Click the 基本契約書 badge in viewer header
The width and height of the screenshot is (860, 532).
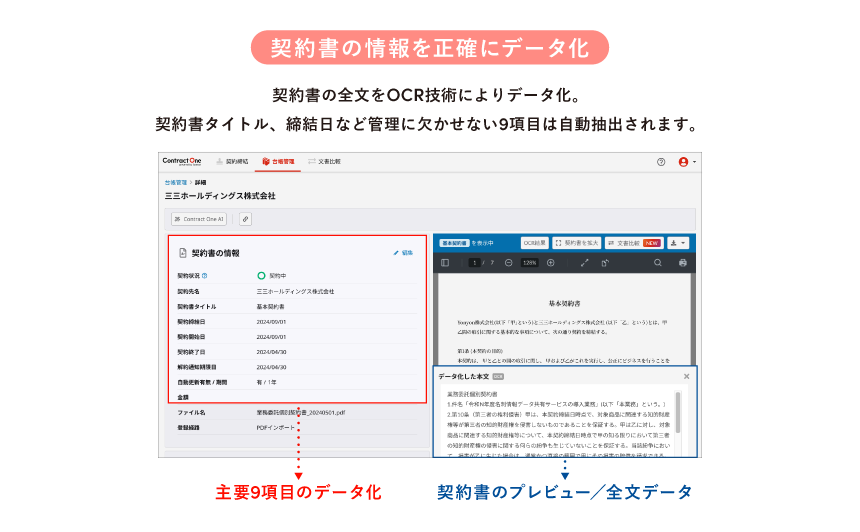(x=455, y=243)
